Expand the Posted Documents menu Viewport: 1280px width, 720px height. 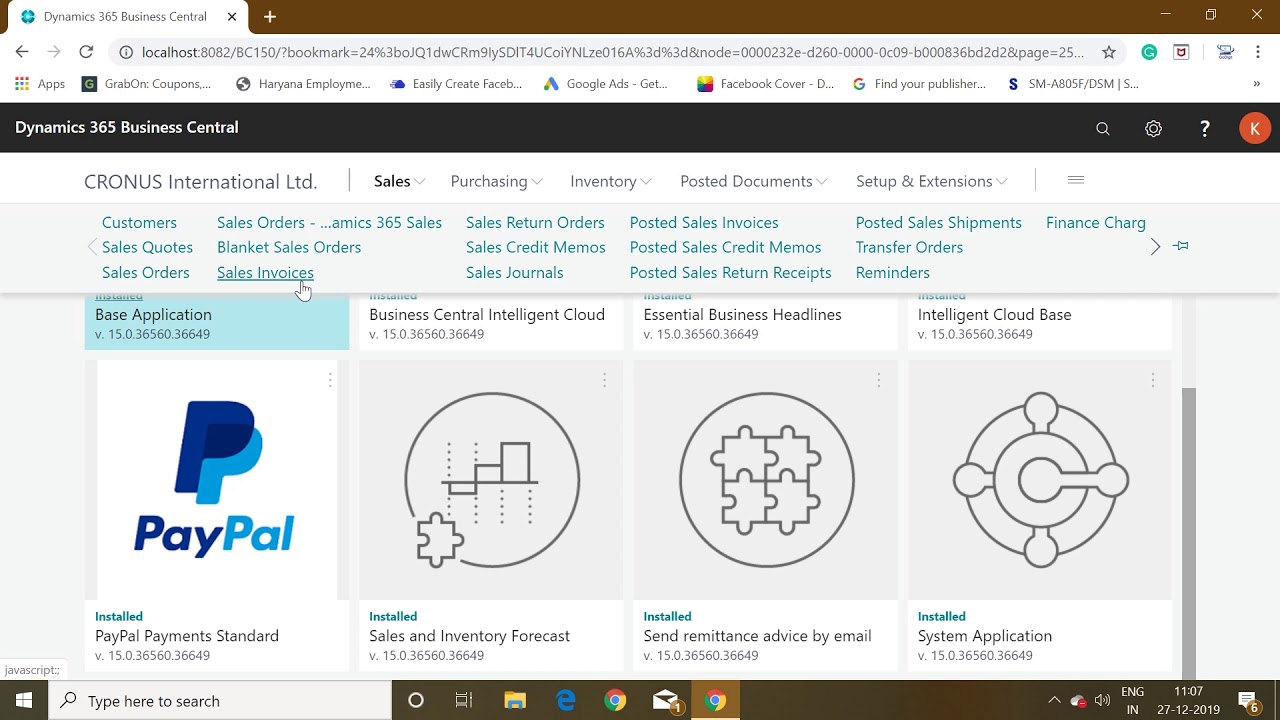(x=753, y=181)
